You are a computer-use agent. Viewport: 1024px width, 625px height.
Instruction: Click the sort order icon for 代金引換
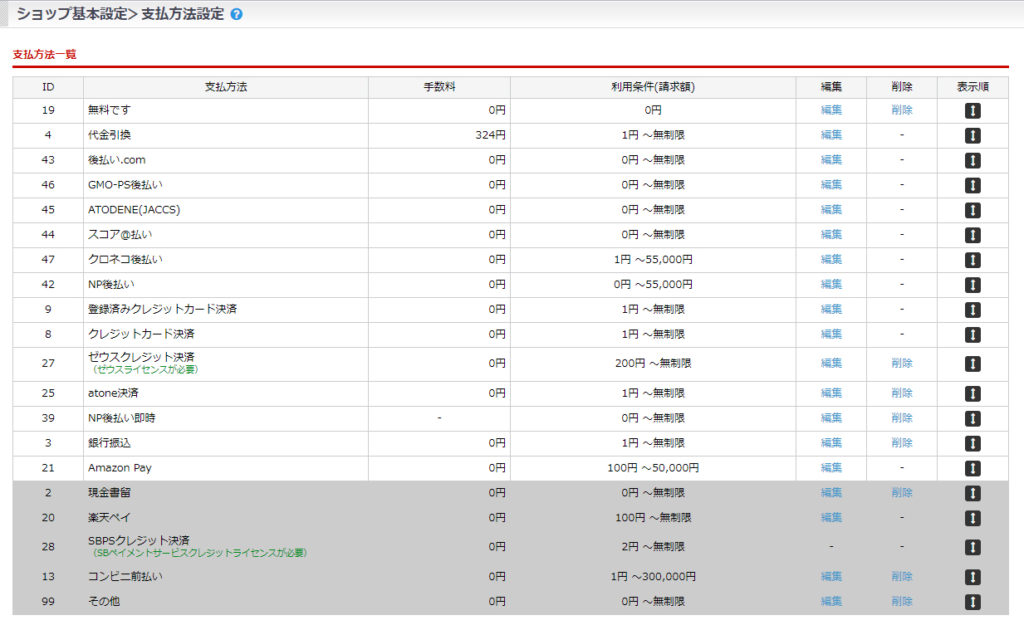972,136
